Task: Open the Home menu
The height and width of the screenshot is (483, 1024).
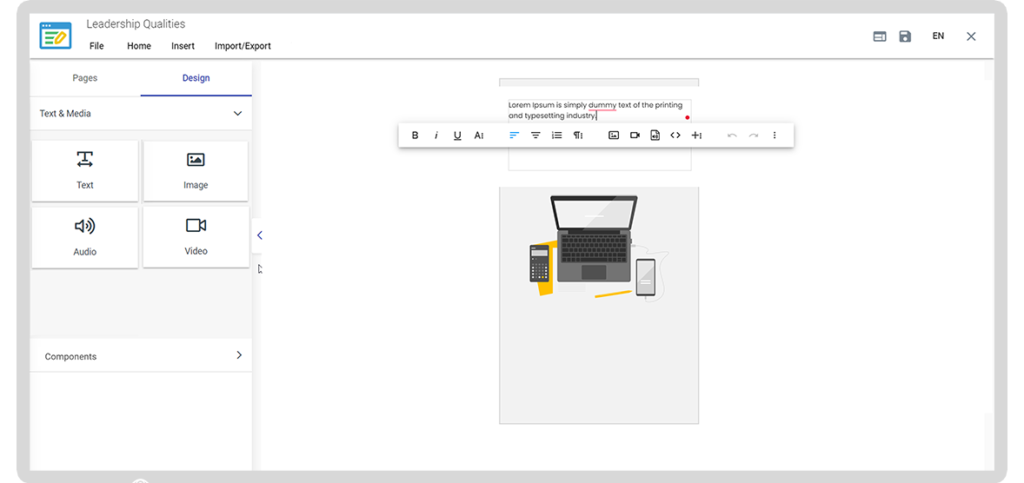Action: pyautogui.click(x=139, y=46)
